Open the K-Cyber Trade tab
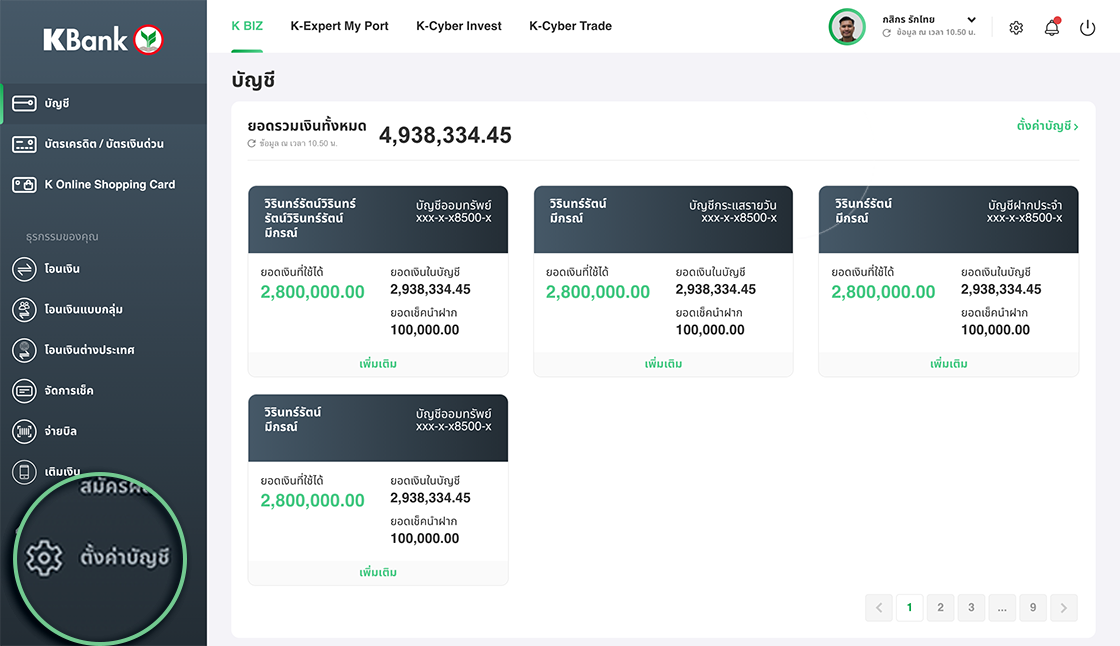The height and width of the screenshot is (646, 1120). [x=570, y=26]
